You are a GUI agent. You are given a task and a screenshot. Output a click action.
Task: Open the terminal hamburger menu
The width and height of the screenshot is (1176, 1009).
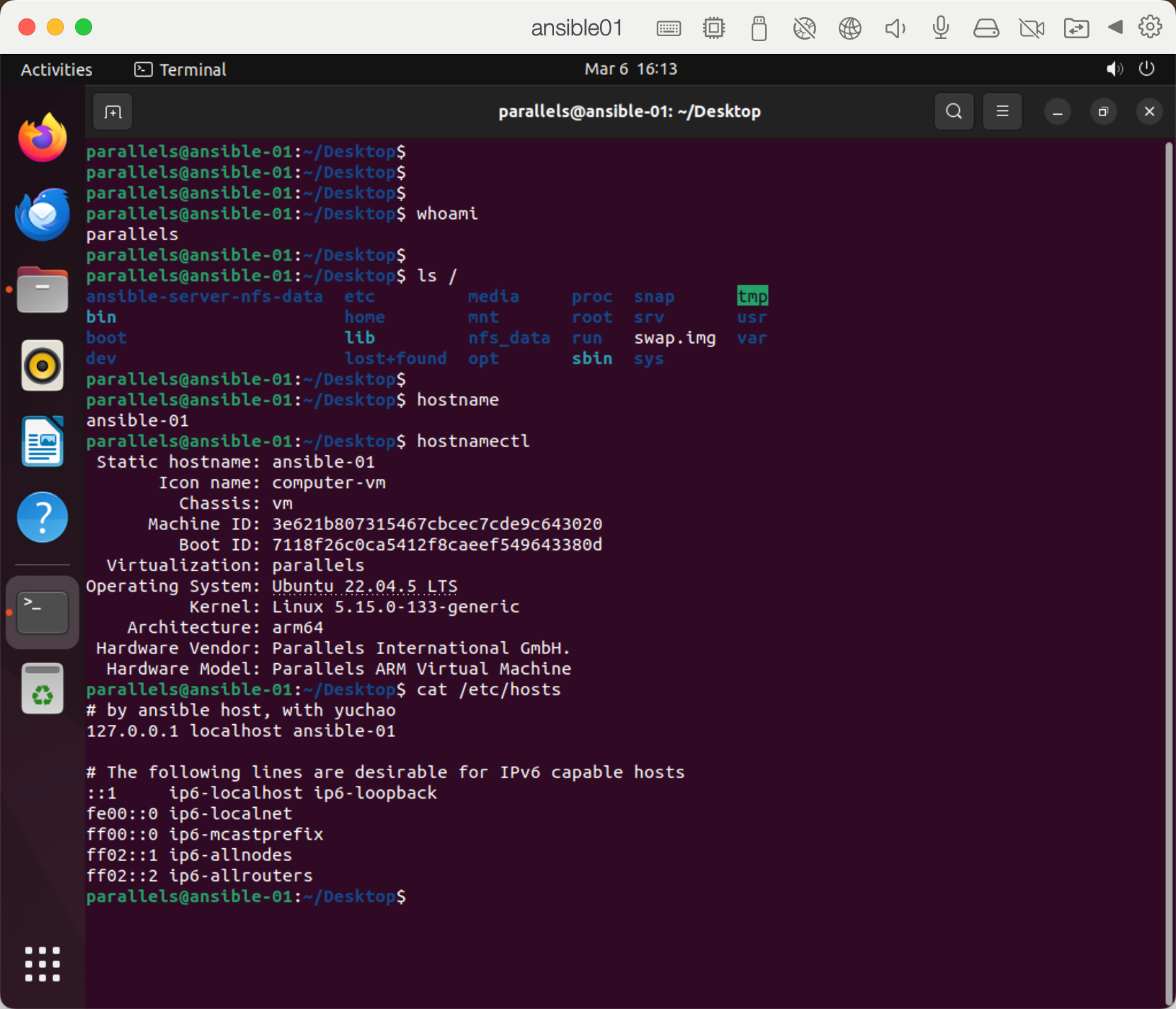pos(1002,112)
